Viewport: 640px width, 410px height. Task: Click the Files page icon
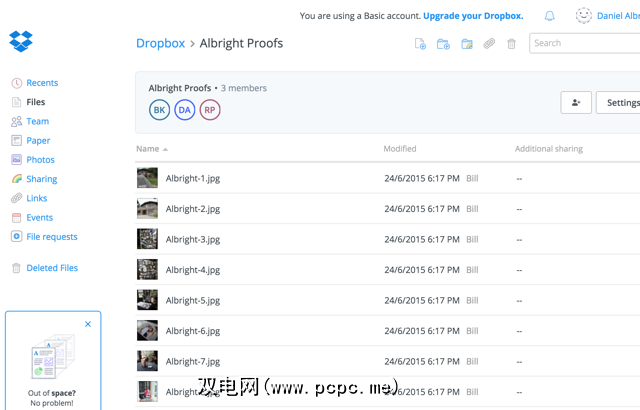(x=16, y=102)
